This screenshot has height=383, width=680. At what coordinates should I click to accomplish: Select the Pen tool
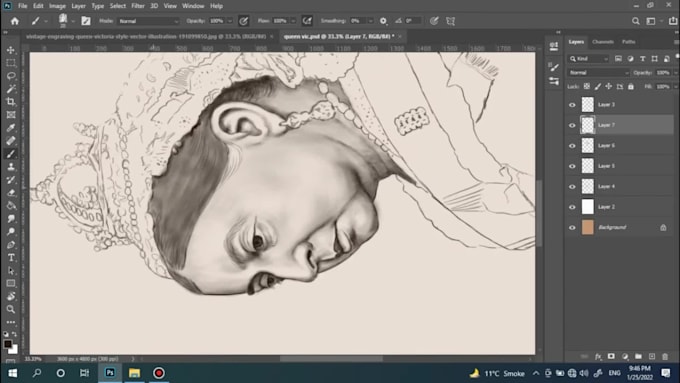point(11,245)
